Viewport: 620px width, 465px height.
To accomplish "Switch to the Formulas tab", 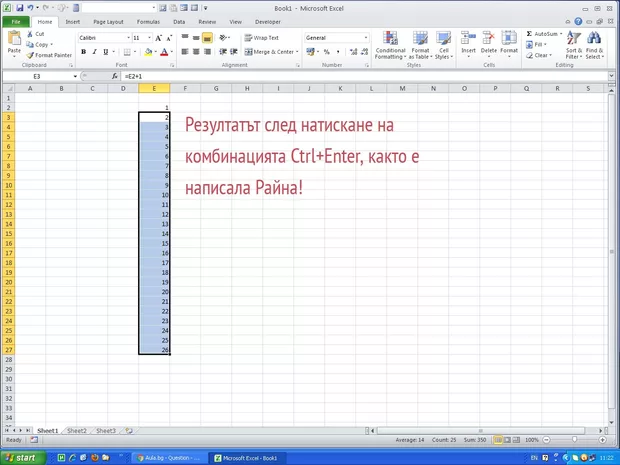I will [x=148, y=22].
